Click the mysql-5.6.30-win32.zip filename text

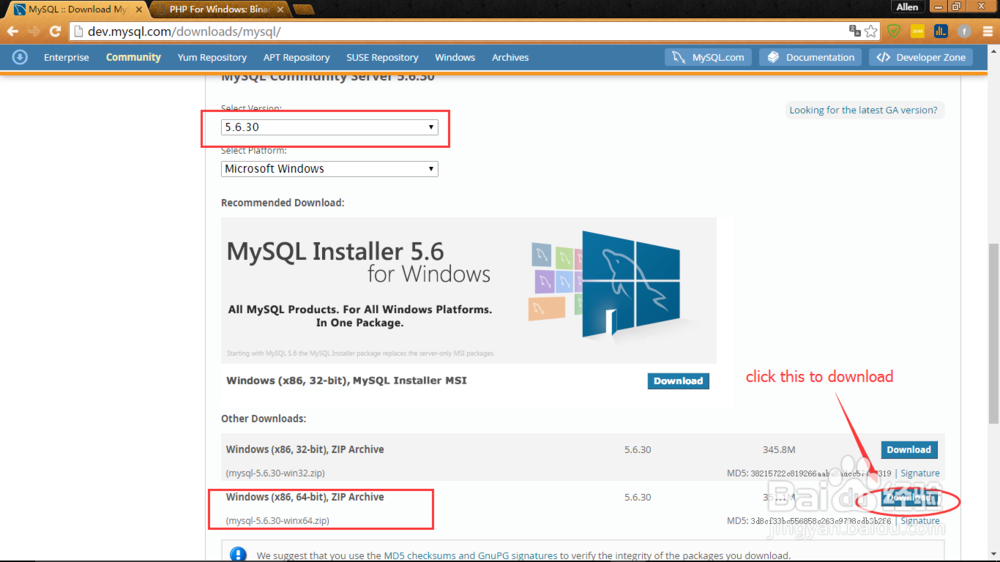[x=276, y=473]
